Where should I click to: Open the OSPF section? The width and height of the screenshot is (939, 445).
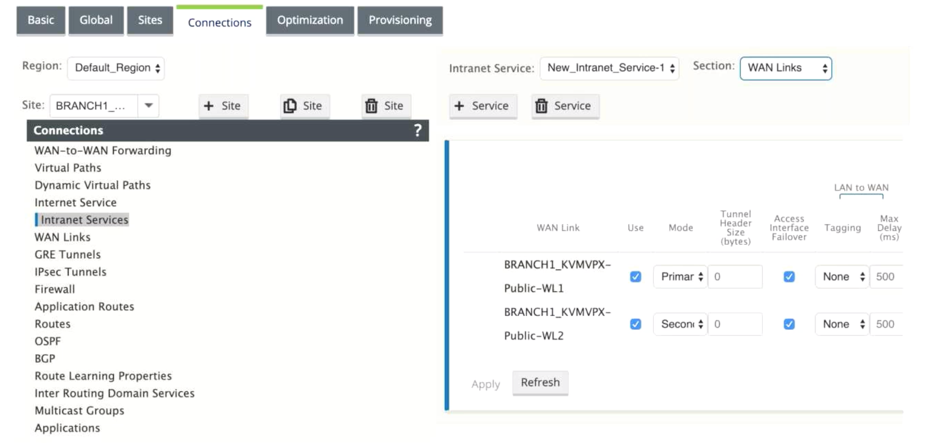point(48,341)
